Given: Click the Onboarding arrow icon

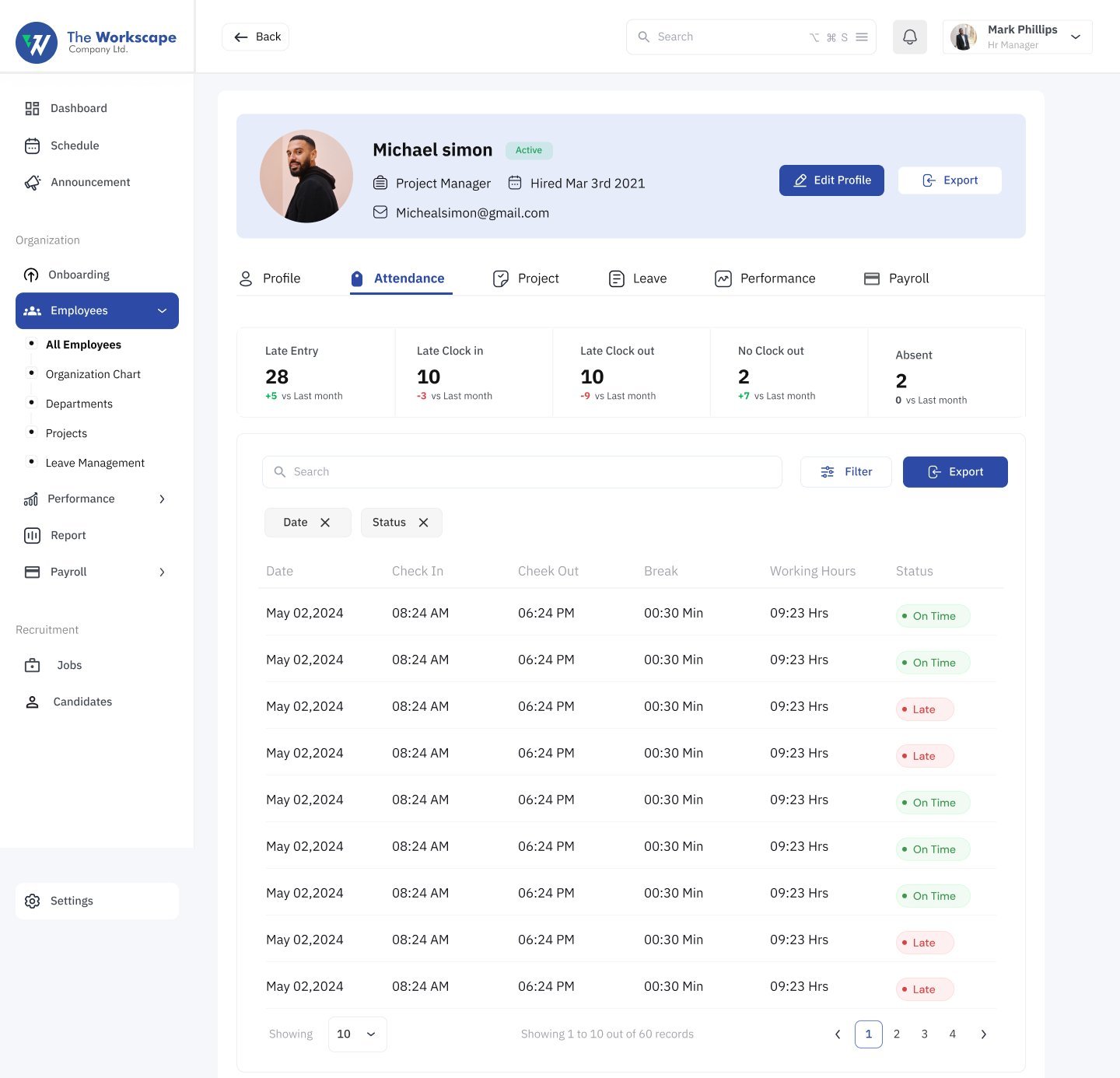Looking at the screenshot, I should click(x=31, y=275).
